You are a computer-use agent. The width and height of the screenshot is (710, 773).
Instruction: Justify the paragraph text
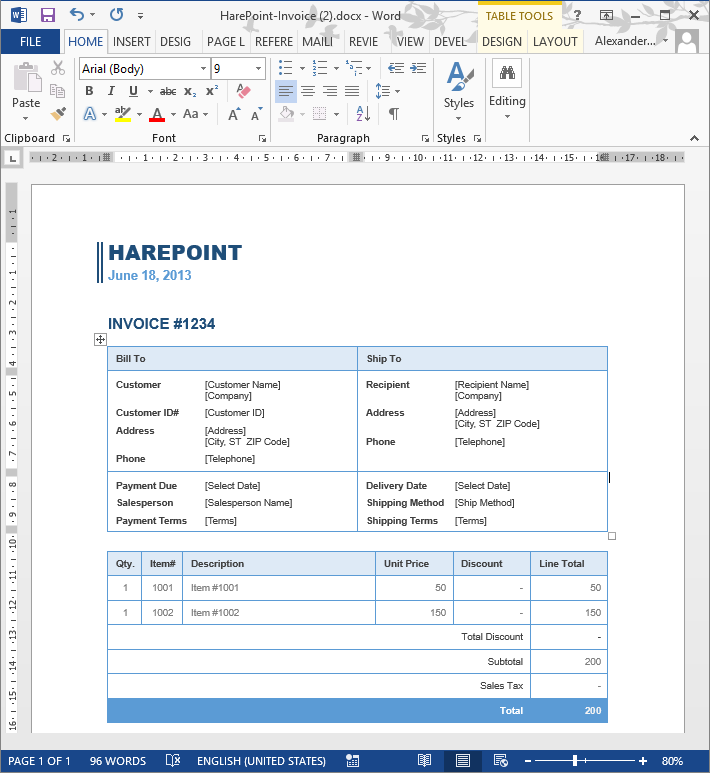(352, 91)
